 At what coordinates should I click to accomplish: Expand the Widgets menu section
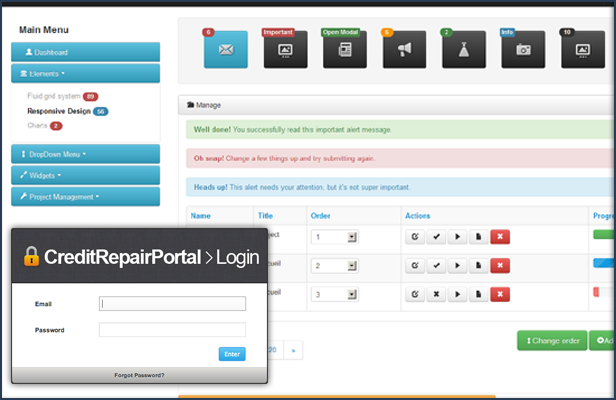pos(85,175)
